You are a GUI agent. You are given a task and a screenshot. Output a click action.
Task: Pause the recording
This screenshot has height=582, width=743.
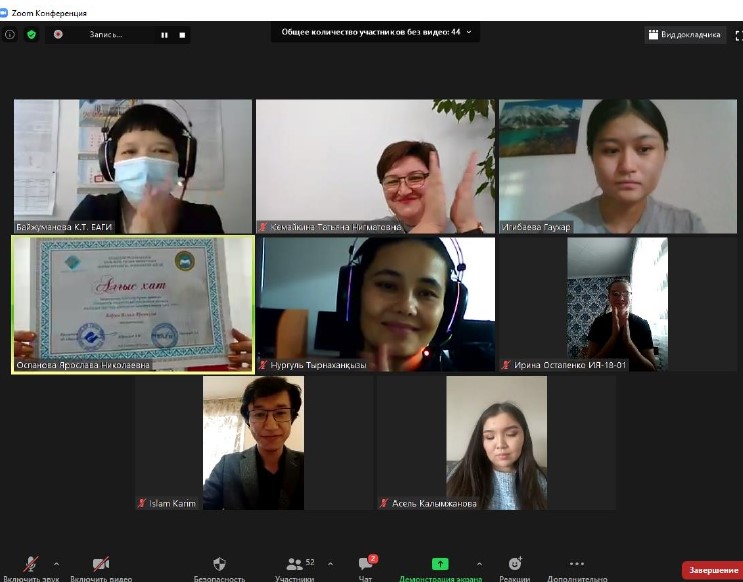164,34
